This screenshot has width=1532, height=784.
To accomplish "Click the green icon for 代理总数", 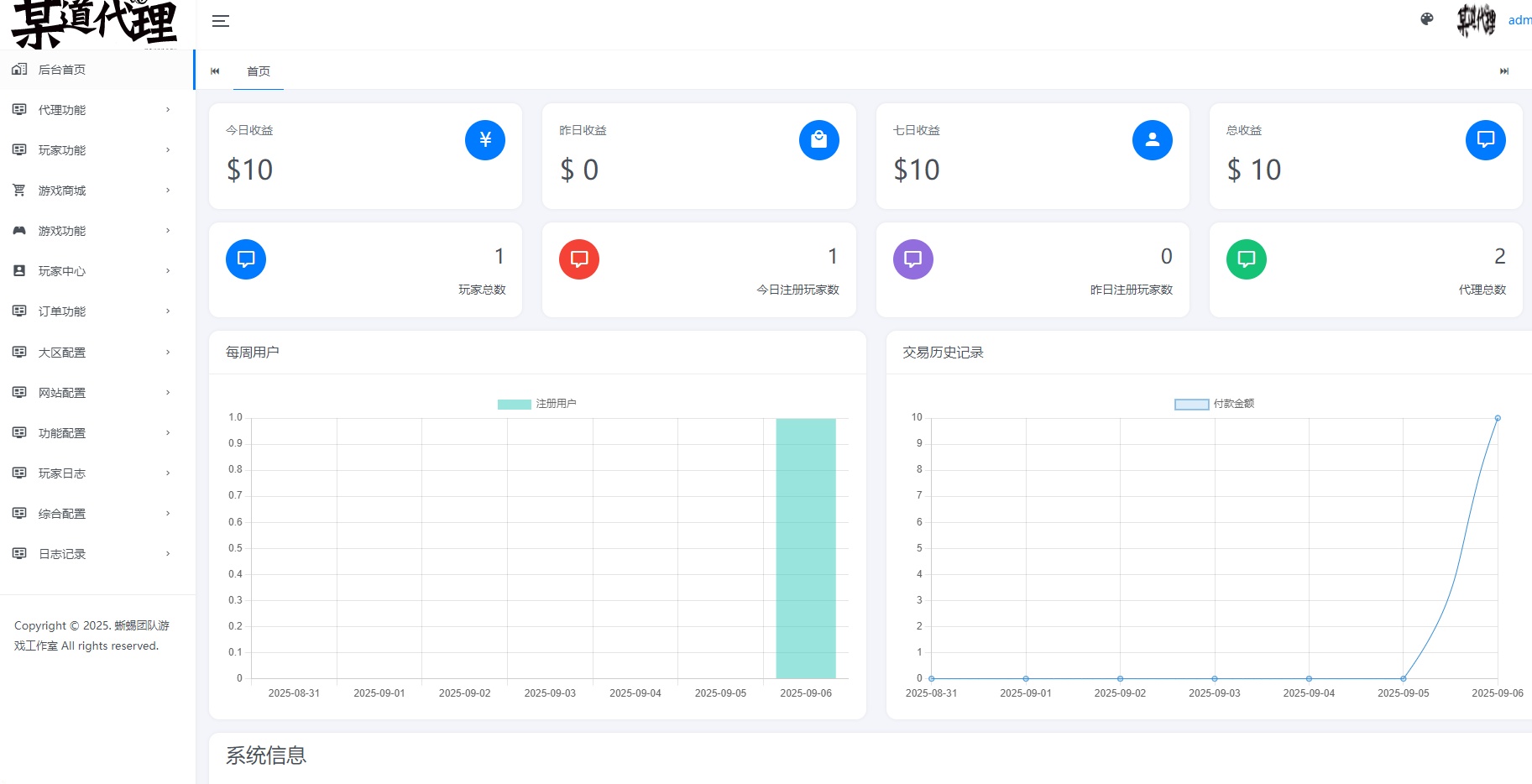I will (x=1246, y=259).
